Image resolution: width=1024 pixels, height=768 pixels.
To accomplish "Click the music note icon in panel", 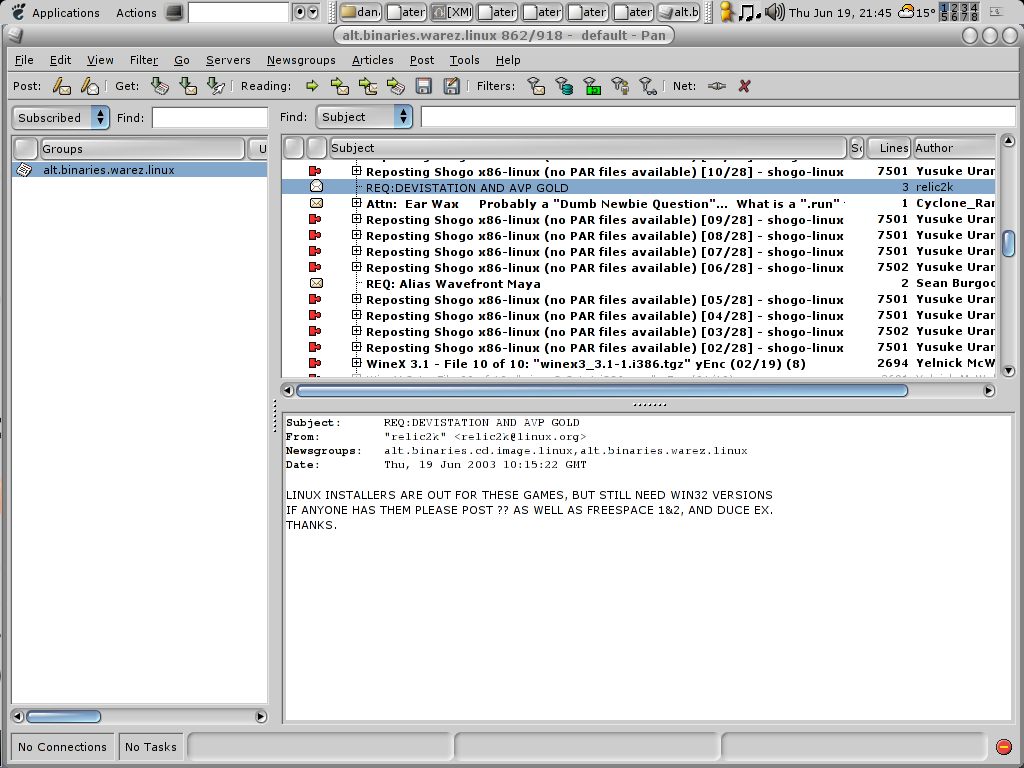I will click(x=749, y=12).
